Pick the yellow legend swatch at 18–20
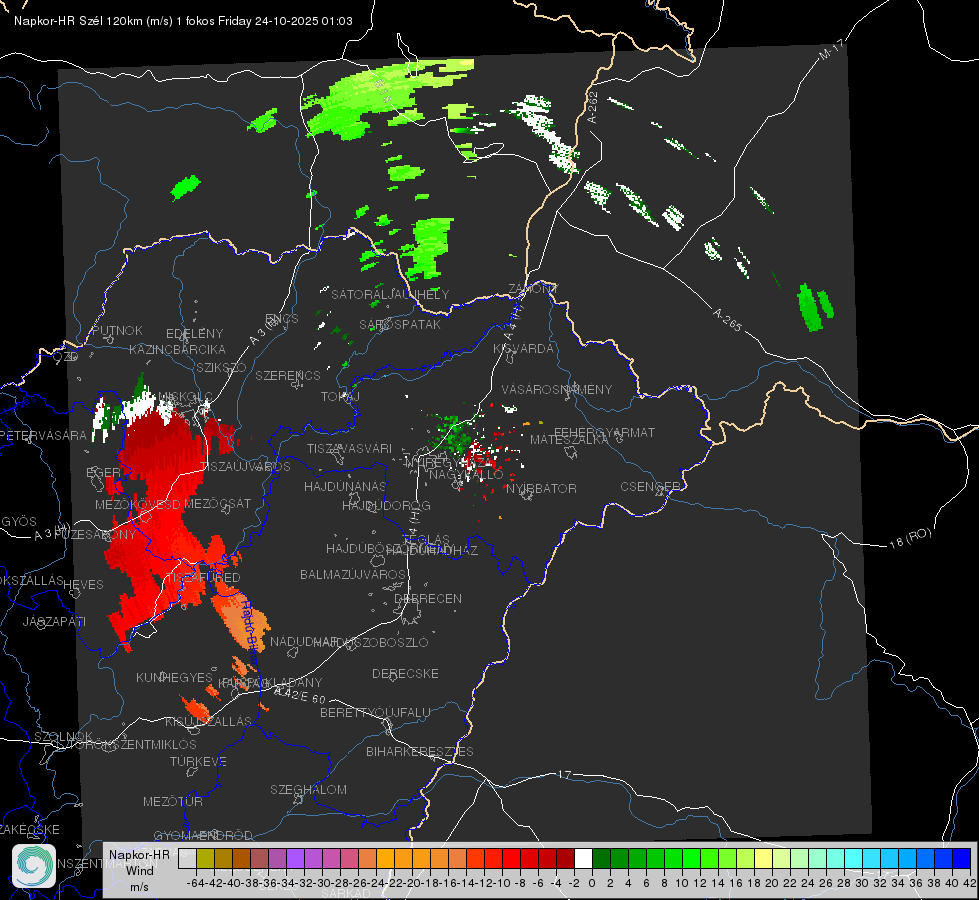Image resolution: width=979 pixels, height=900 pixels. tap(763, 858)
